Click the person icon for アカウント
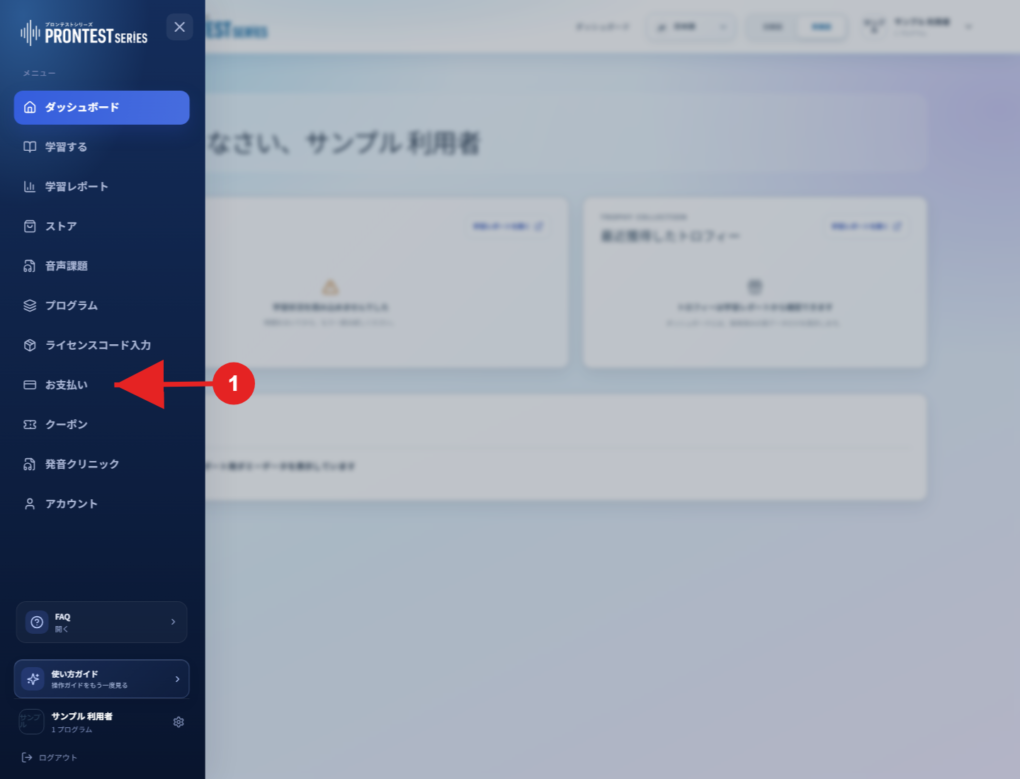 [30, 504]
